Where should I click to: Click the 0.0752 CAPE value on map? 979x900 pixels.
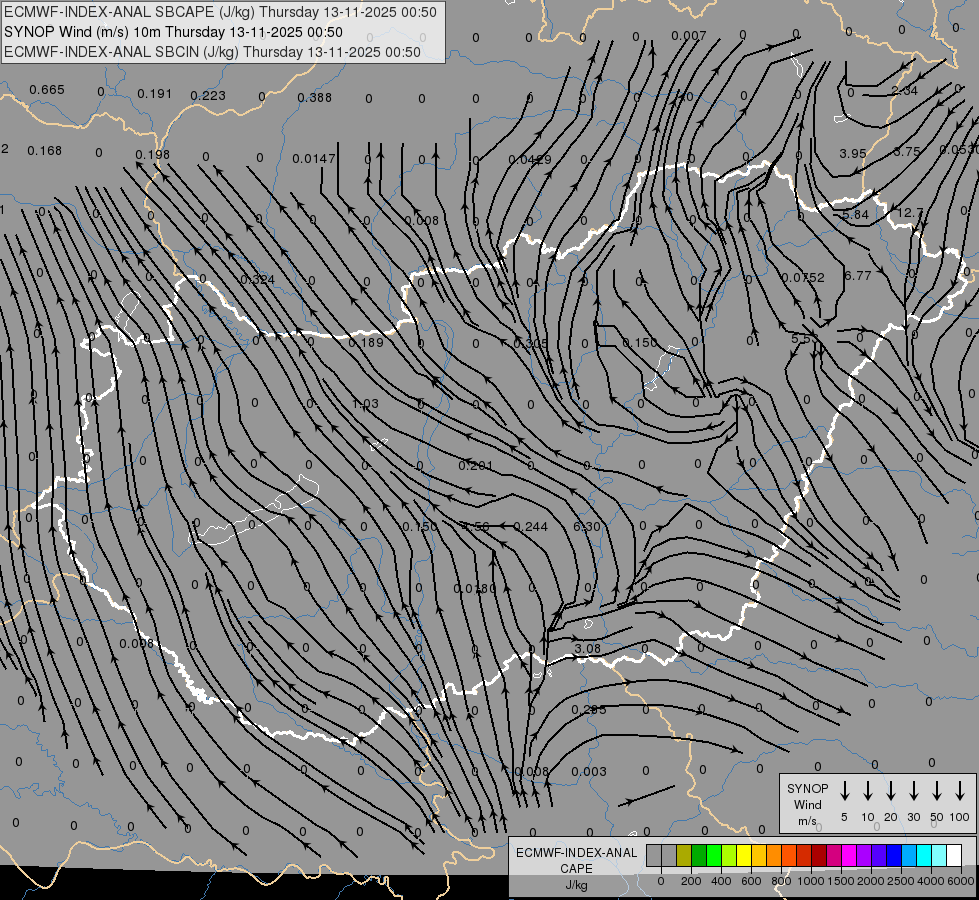tap(804, 277)
